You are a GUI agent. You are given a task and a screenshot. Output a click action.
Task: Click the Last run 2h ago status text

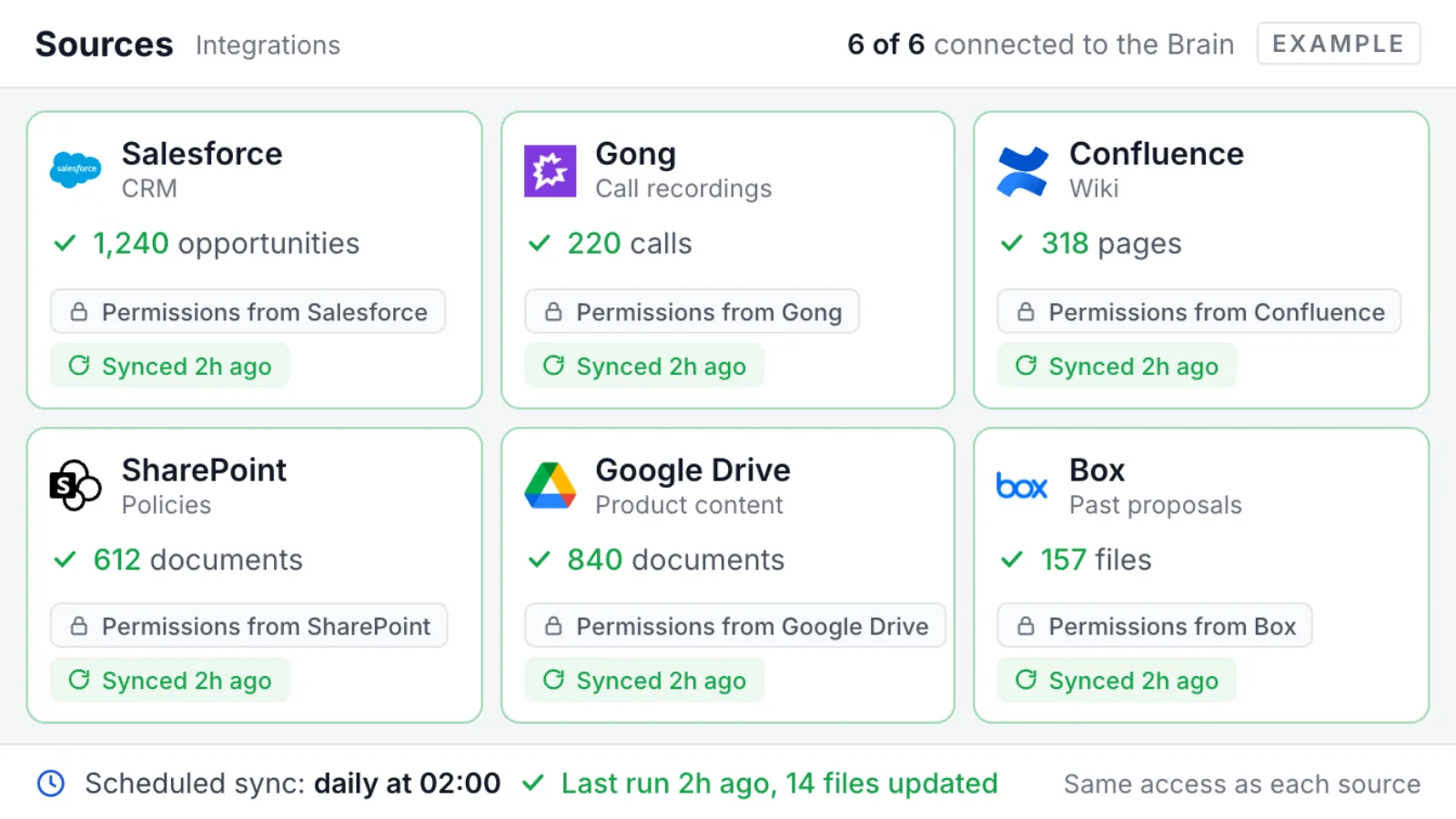coord(780,784)
